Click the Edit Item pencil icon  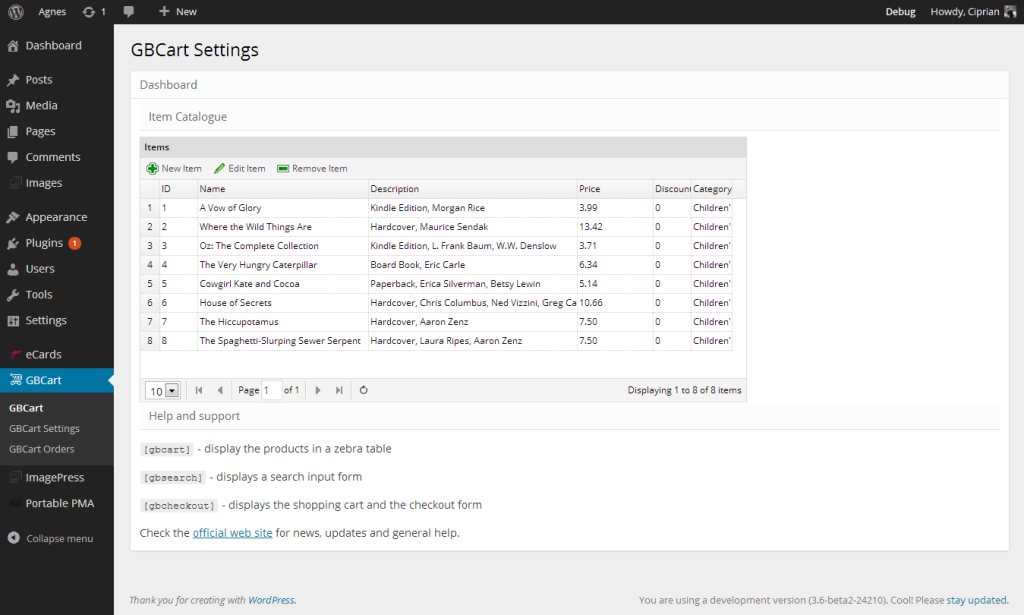tap(219, 168)
